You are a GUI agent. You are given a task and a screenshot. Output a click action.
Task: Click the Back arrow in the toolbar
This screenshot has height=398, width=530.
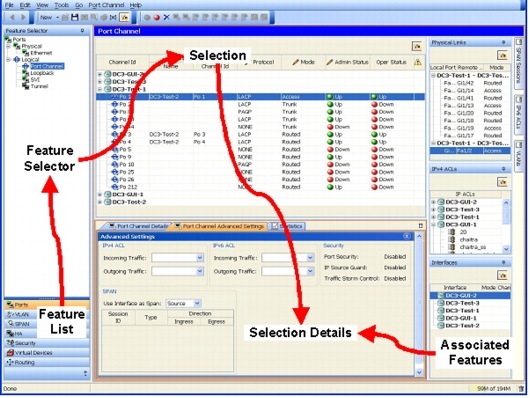pyautogui.click(x=12, y=17)
